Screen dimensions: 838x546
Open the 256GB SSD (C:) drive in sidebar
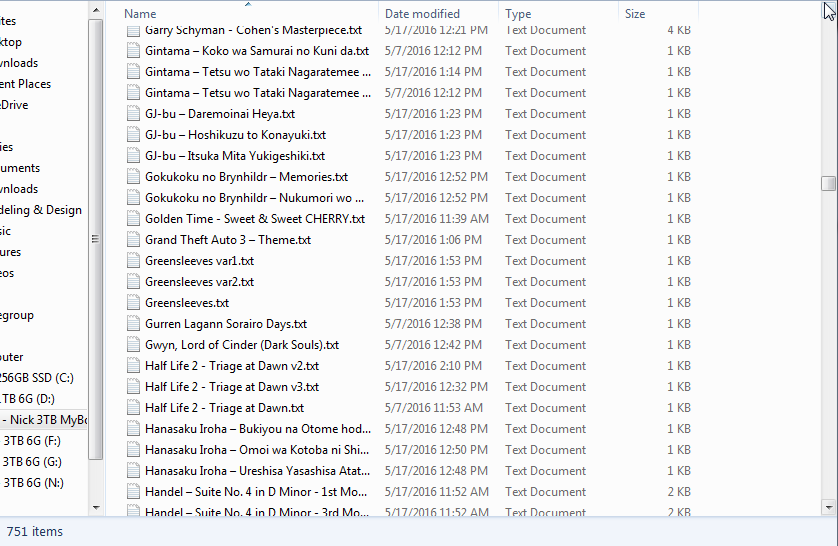36,378
